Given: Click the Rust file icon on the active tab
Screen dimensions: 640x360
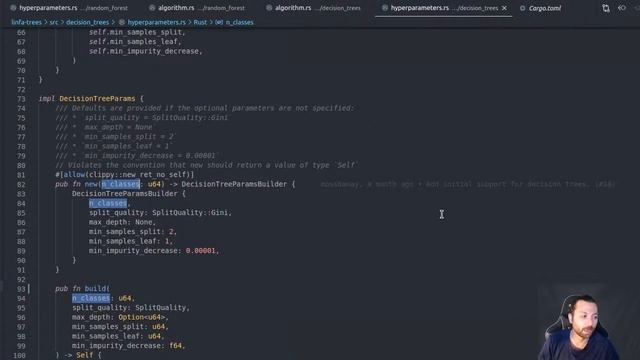Looking at the screenshot, I should [x=384, y=8].
